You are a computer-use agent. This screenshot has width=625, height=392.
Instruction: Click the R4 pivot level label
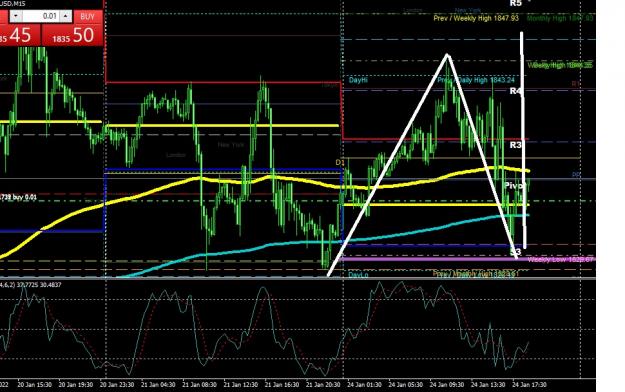tap(515, 91)
